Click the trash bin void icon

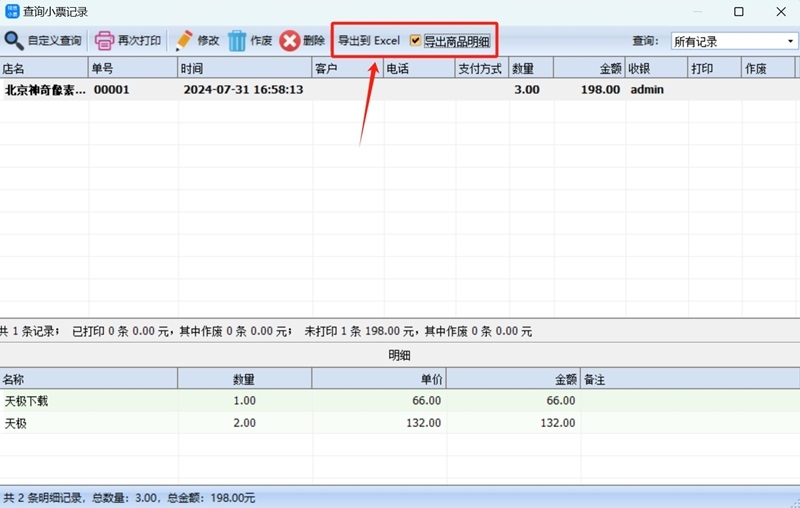click(237, 40)
